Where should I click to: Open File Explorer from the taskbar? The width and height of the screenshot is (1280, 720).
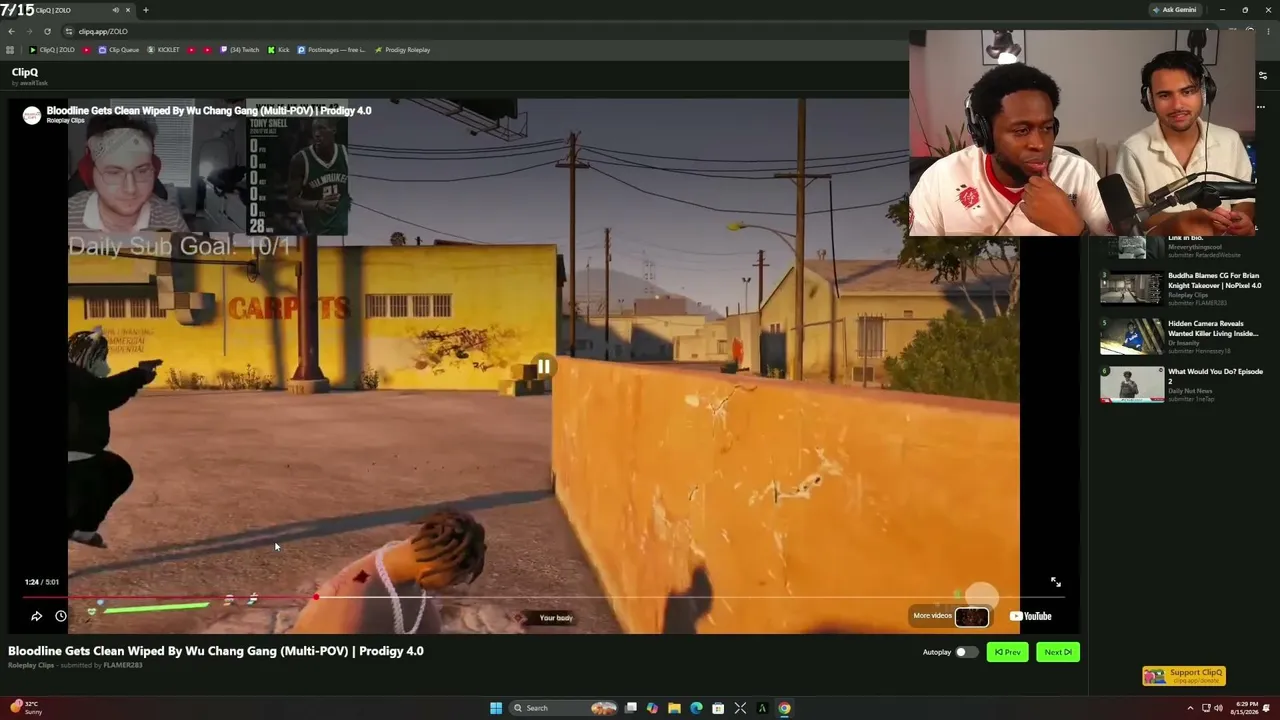pyautogui.click(x=674, y=708)
